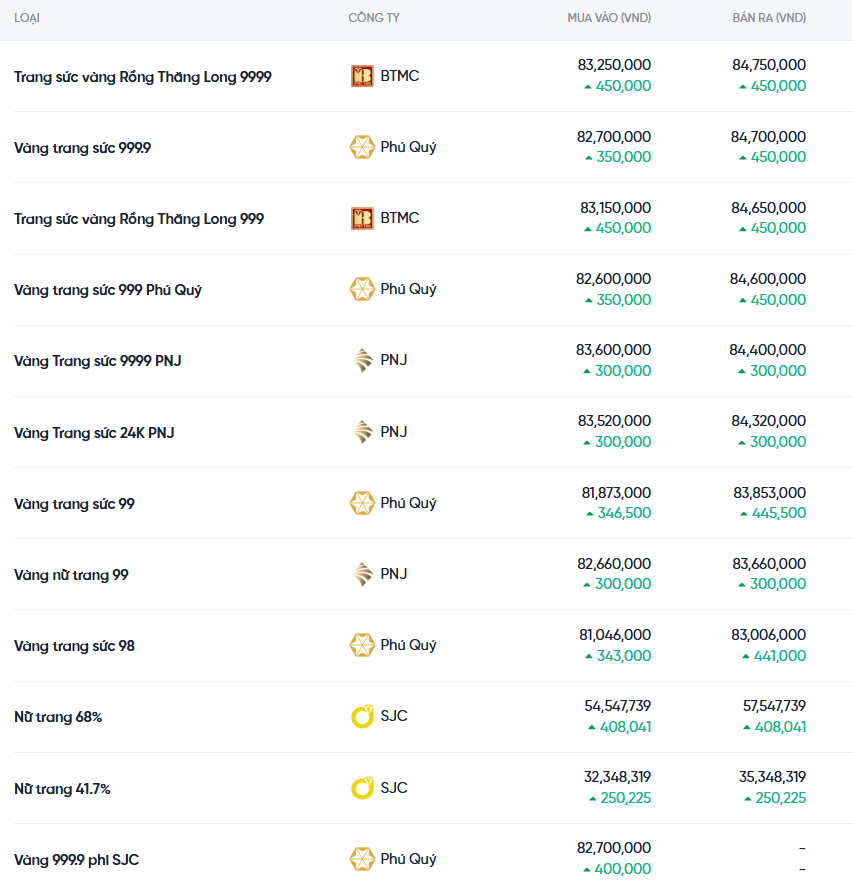Click the Phú Quý logo beside Vàng trang sức 999.9

tap(361, 147)
